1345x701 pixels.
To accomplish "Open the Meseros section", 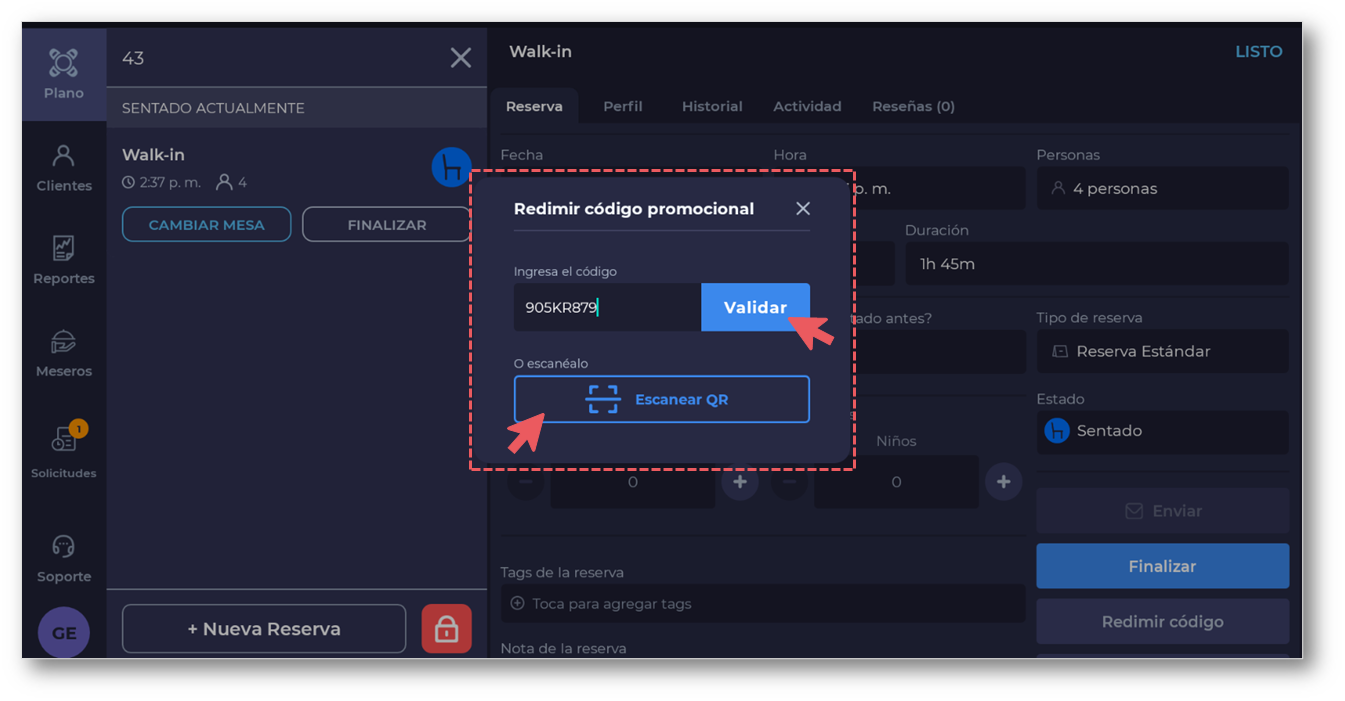I will (x=64, y=353).
